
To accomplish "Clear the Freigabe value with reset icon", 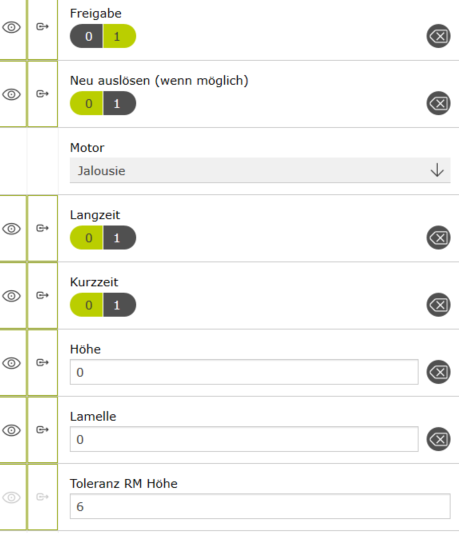I will coord(438,36).
